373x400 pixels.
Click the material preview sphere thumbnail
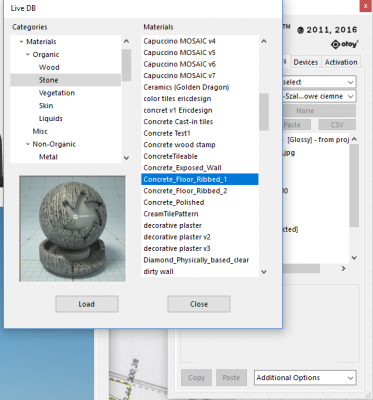73,229
